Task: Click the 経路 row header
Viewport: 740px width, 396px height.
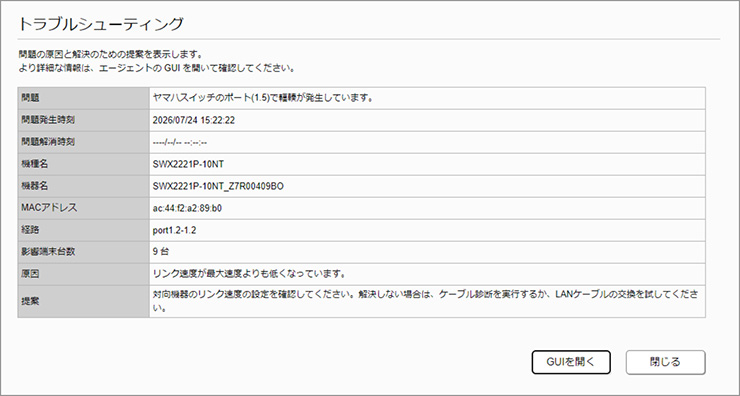Action: 84,230
